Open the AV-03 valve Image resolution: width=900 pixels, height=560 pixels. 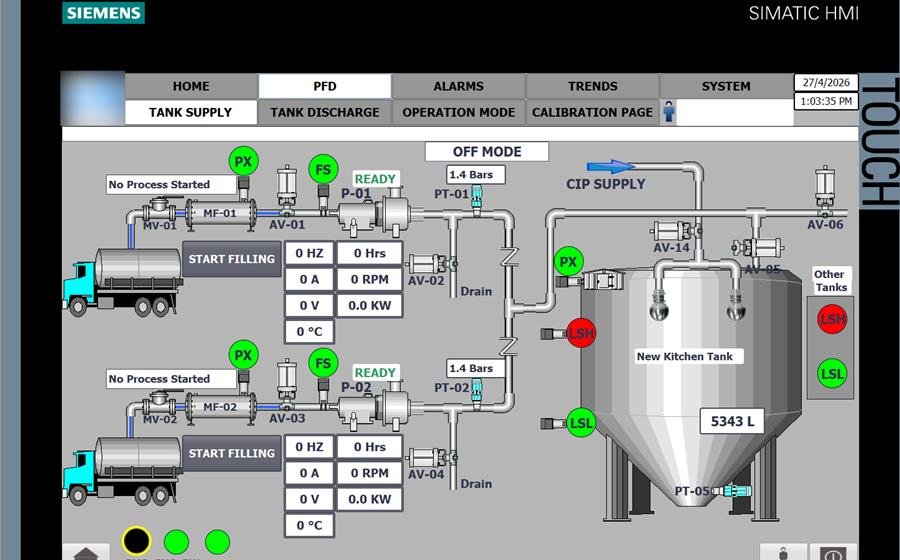point(286,386)
